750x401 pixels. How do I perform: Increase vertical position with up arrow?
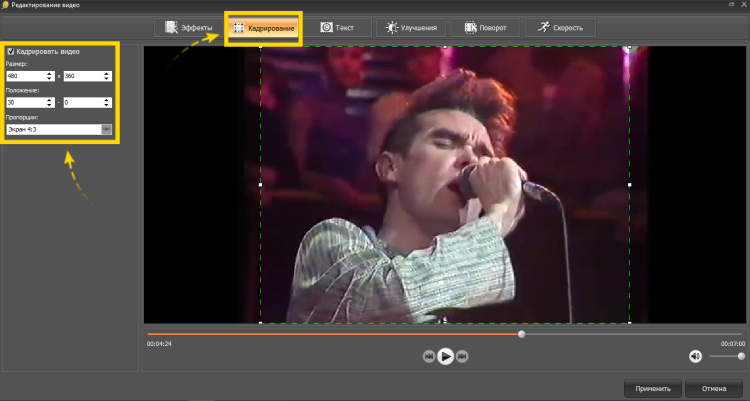coord(106,100)
